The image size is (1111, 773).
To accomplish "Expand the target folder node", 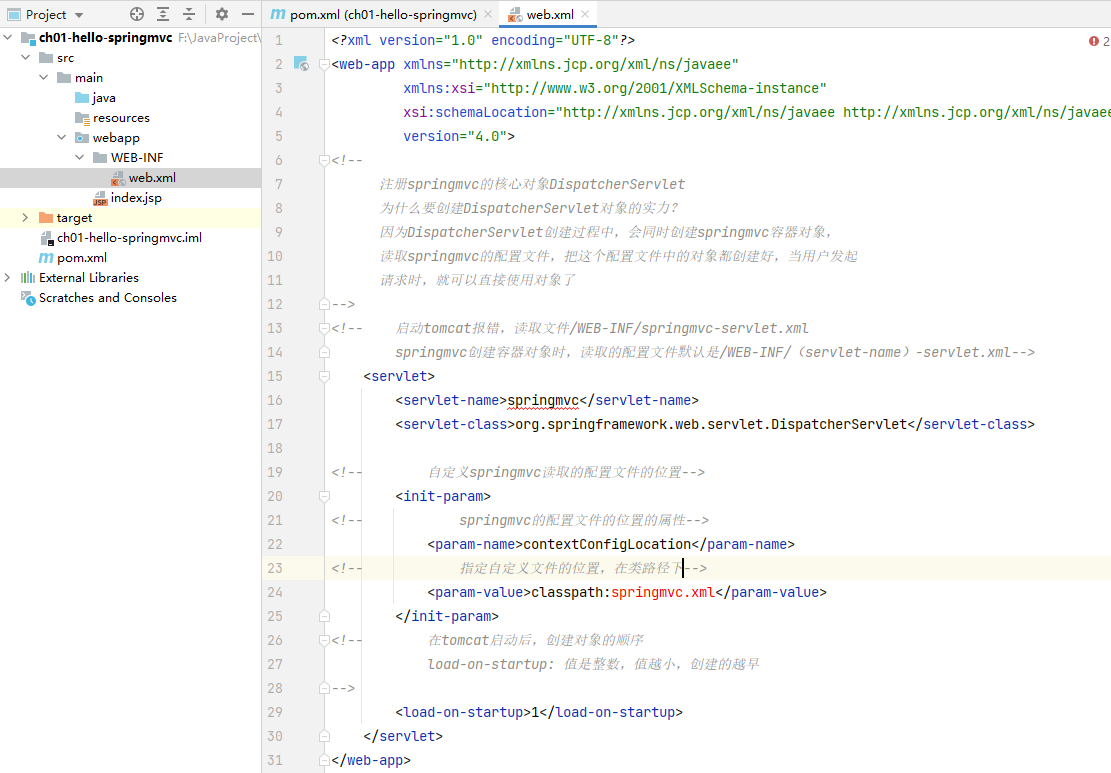I will click(x=26, y=218).
